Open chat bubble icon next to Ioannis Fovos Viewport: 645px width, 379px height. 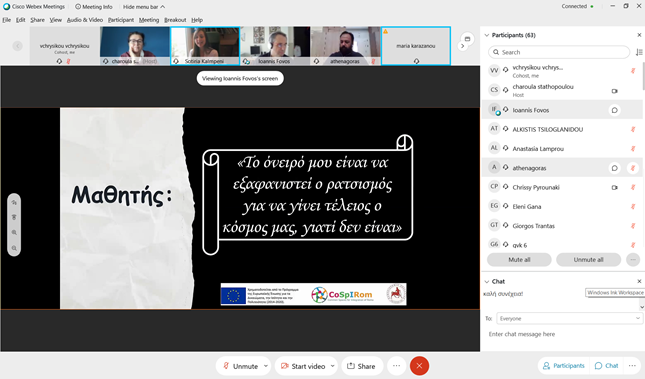pyautogui.click(x=614, y=110)
